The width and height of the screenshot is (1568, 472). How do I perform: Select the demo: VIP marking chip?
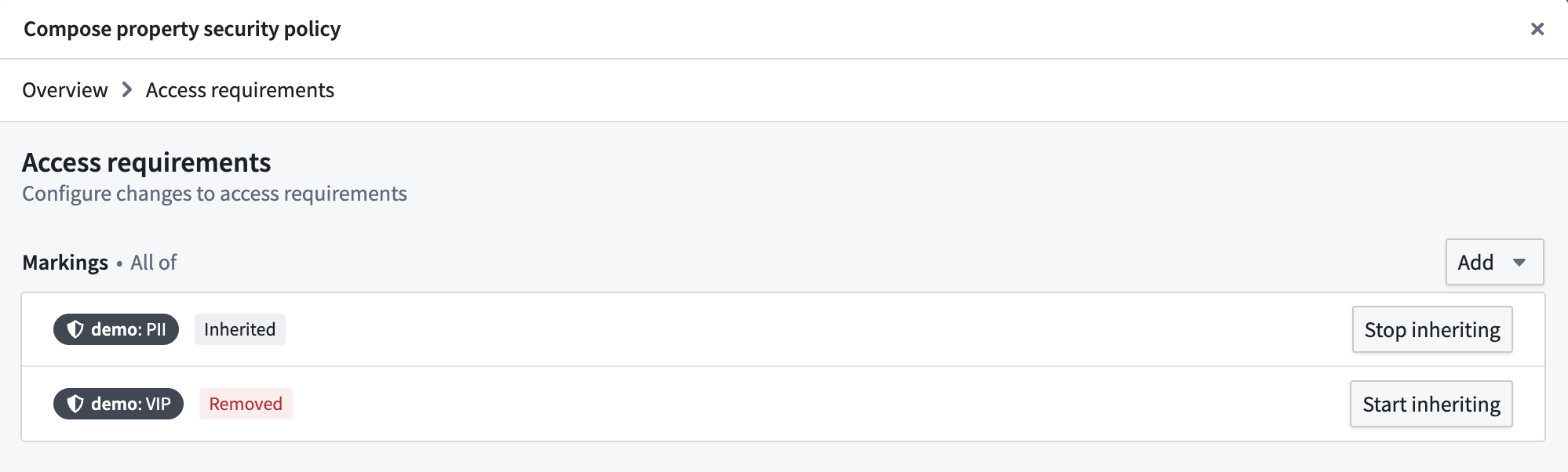click(x=118, y=404)
